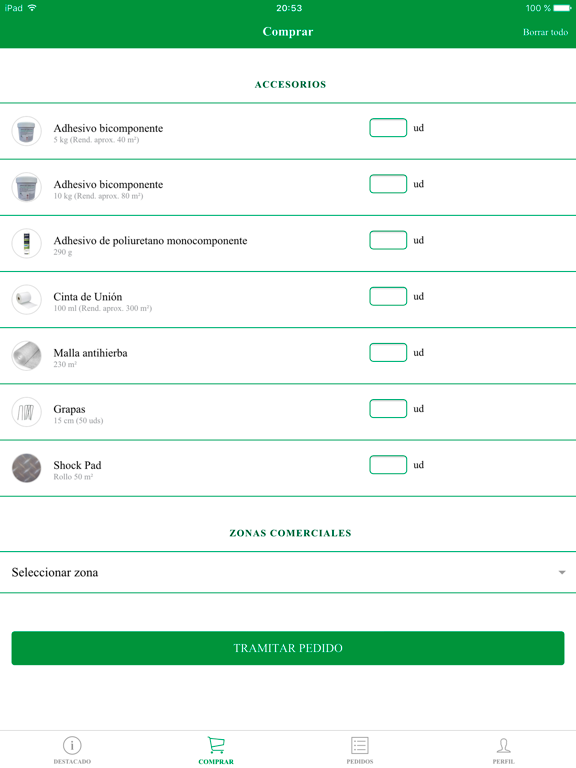Open the Pedidos list icon
Image resolution: width=576 pixels, height=768 pixels.
(x=360, y=745)
